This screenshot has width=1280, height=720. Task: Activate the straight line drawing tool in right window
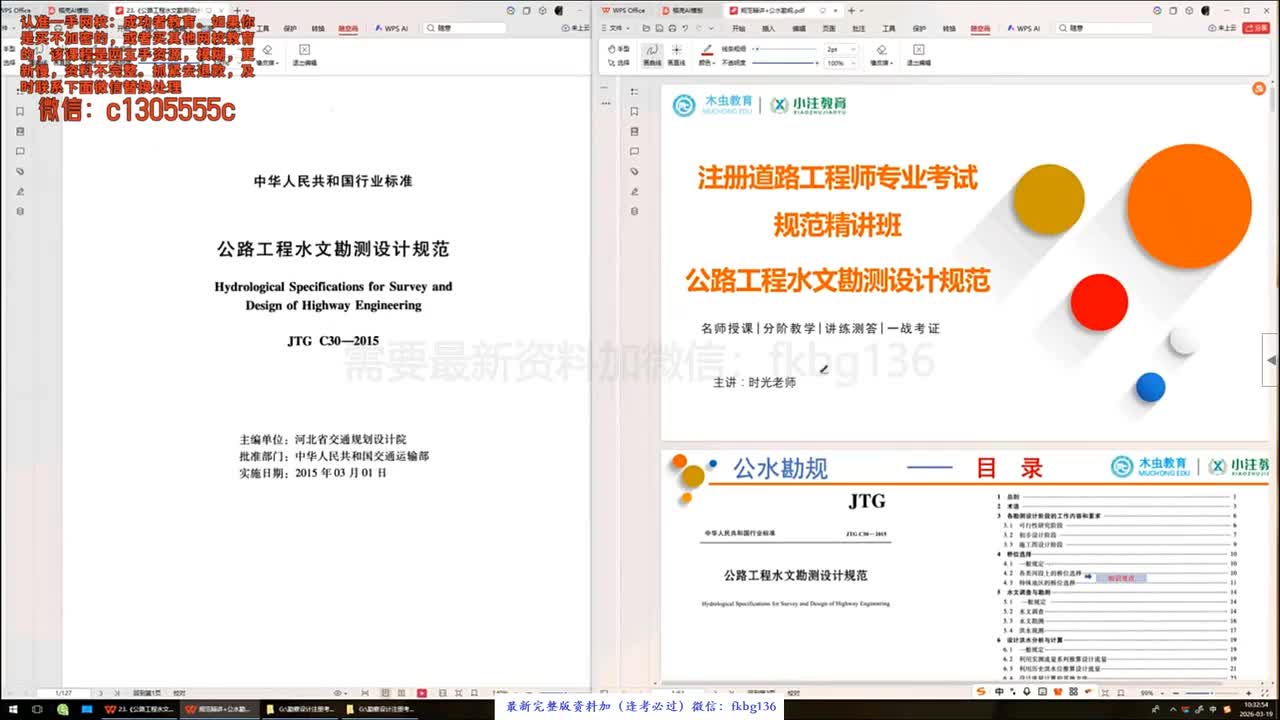click(x=676, y=54)
